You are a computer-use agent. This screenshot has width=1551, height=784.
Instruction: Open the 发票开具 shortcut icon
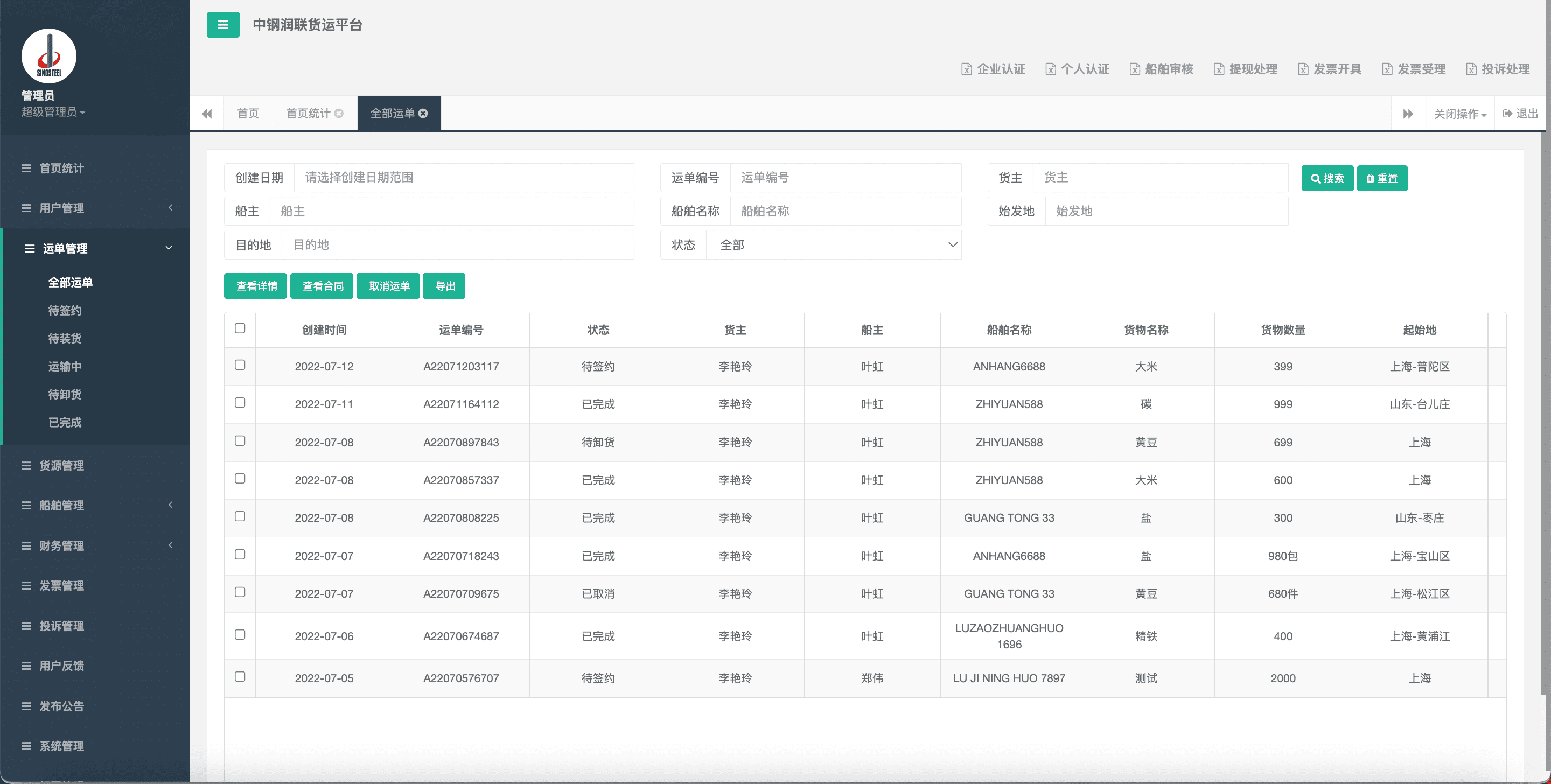pos(1303,69)
